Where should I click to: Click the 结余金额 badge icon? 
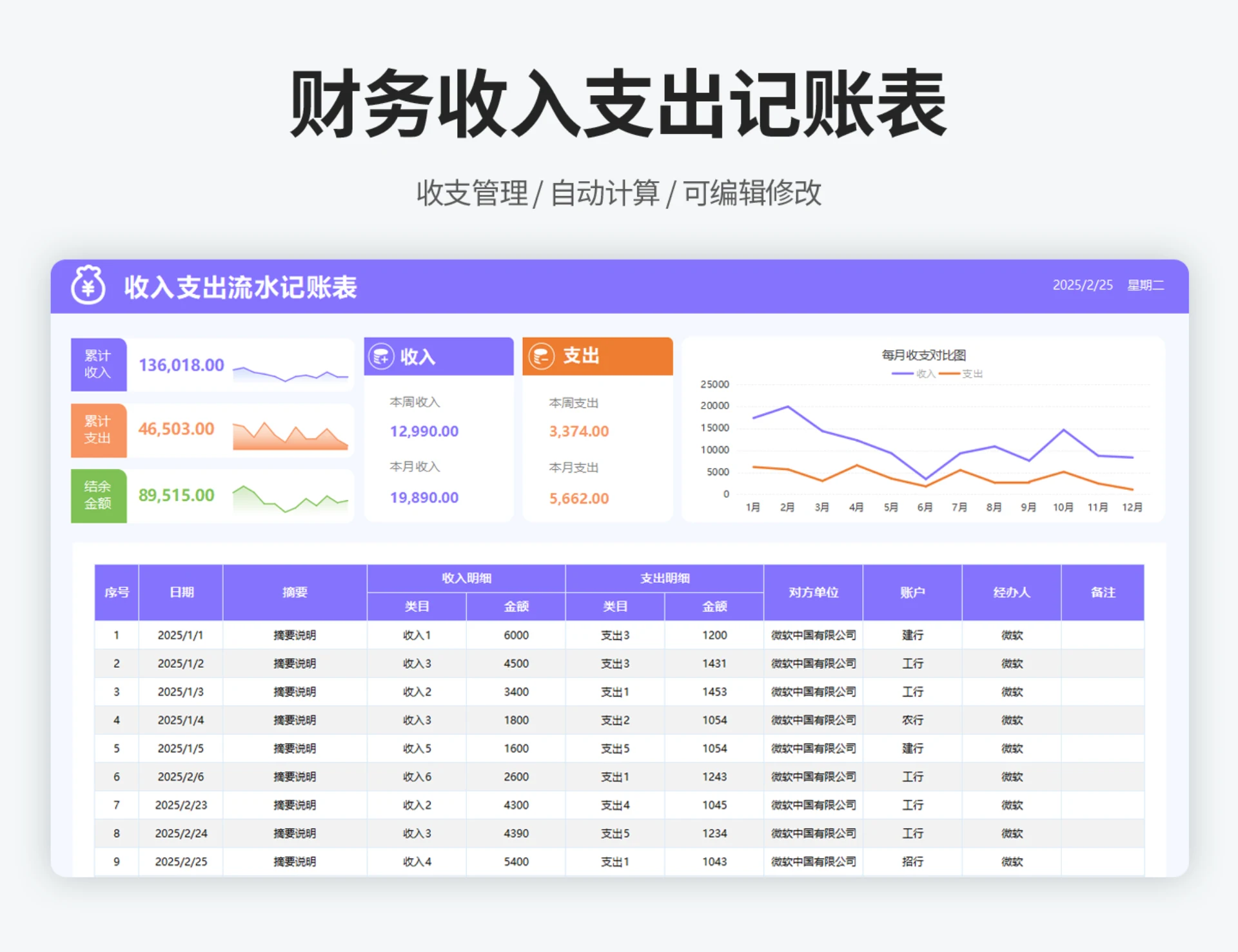pyautogui.click(x=98, y=496)
